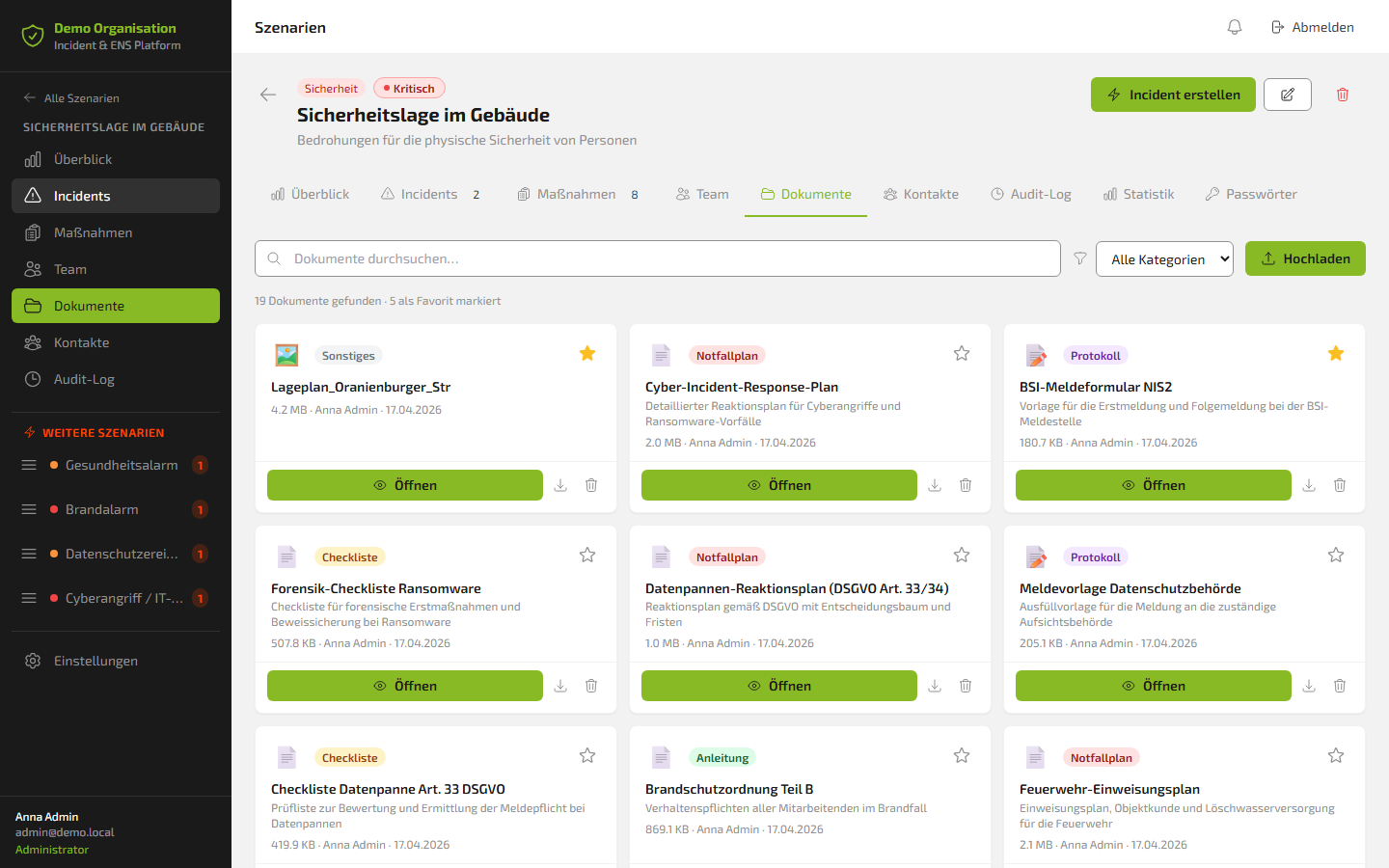Expand Gesundheitsalarm scenario handle
Viewport: 1389px width, 868px height.
coord(29,465)
